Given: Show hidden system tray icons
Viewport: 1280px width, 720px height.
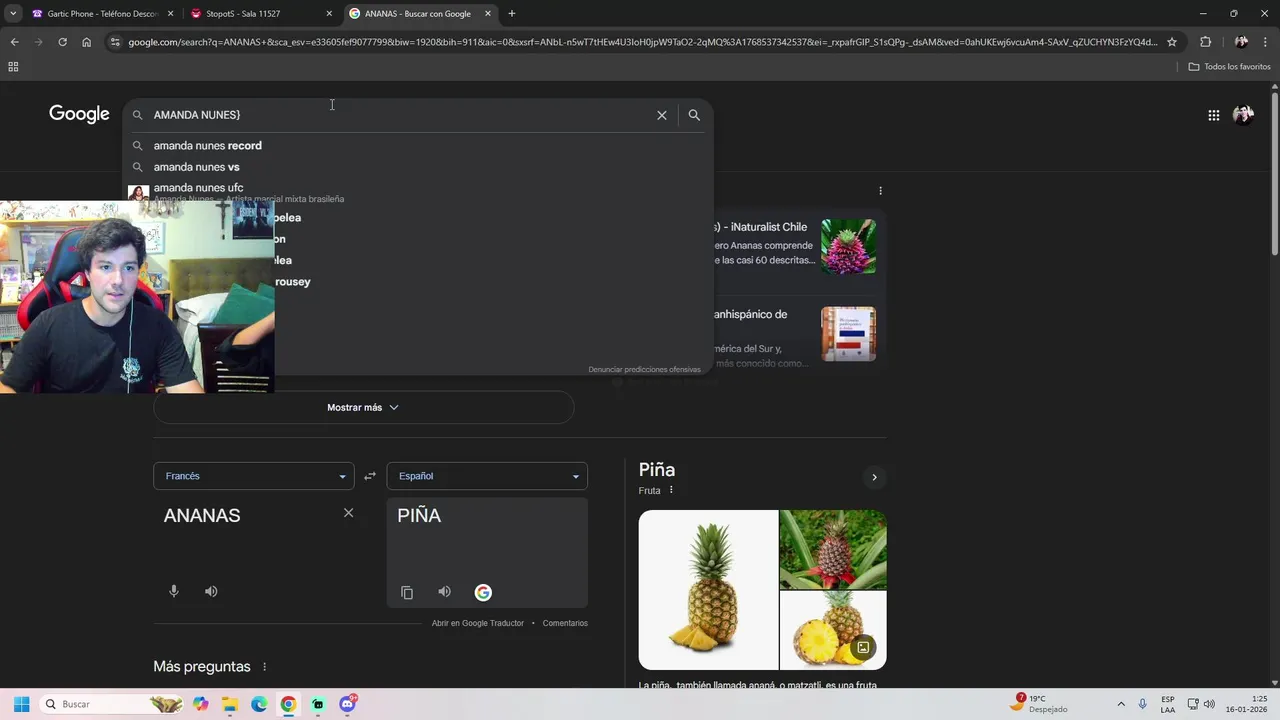Looking at the screenshot, I should tap(1121, 704).
